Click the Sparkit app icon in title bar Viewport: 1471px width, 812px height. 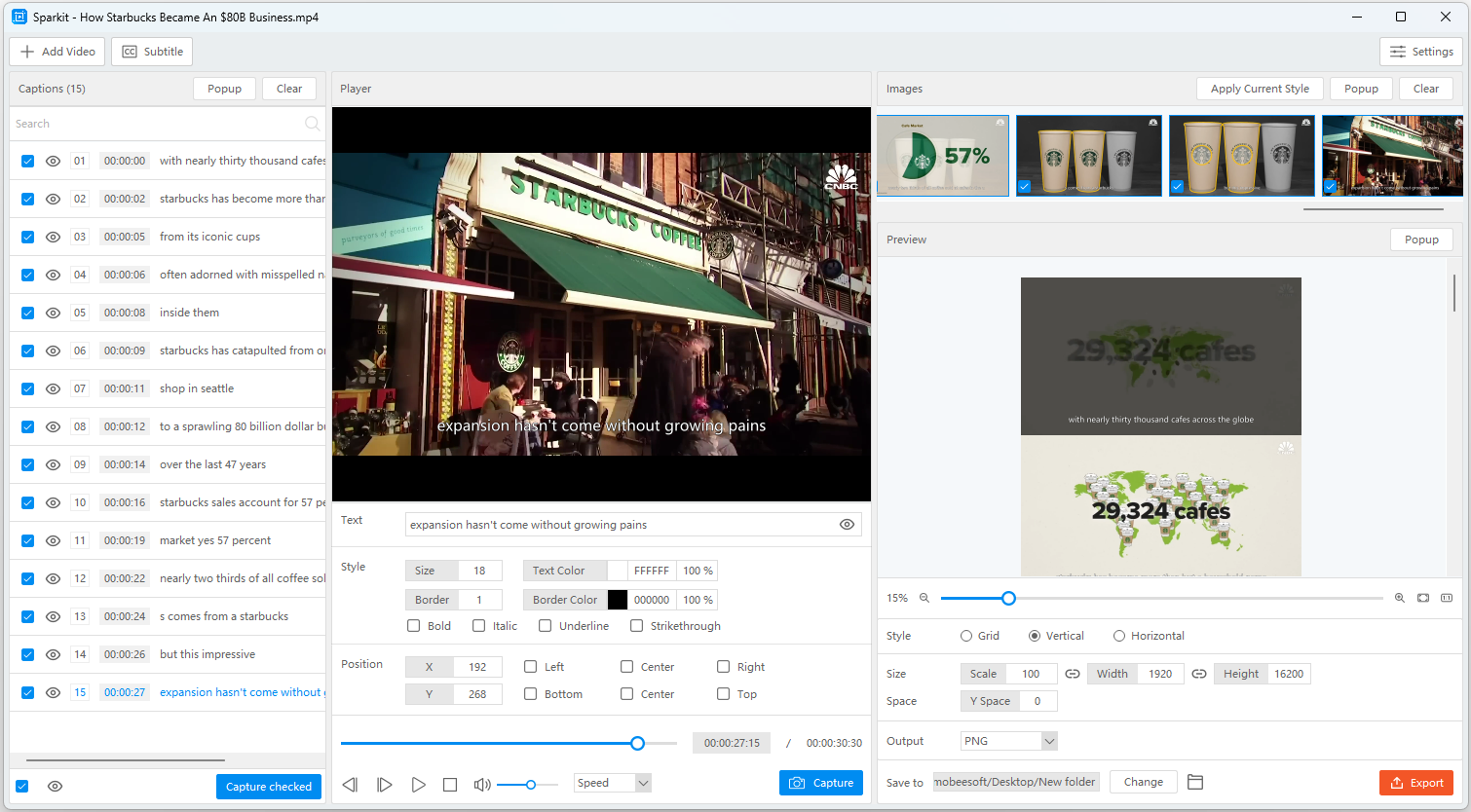19,17
